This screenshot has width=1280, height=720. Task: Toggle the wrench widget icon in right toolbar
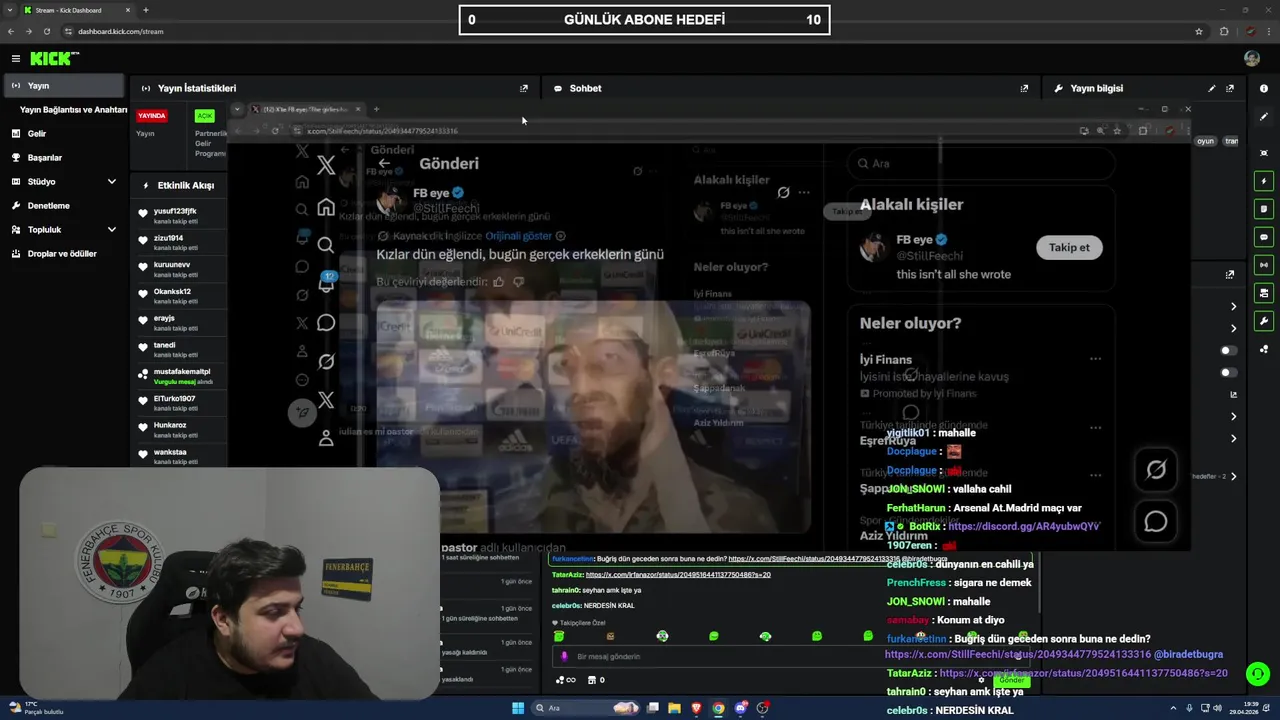(x=1264, y=321)
